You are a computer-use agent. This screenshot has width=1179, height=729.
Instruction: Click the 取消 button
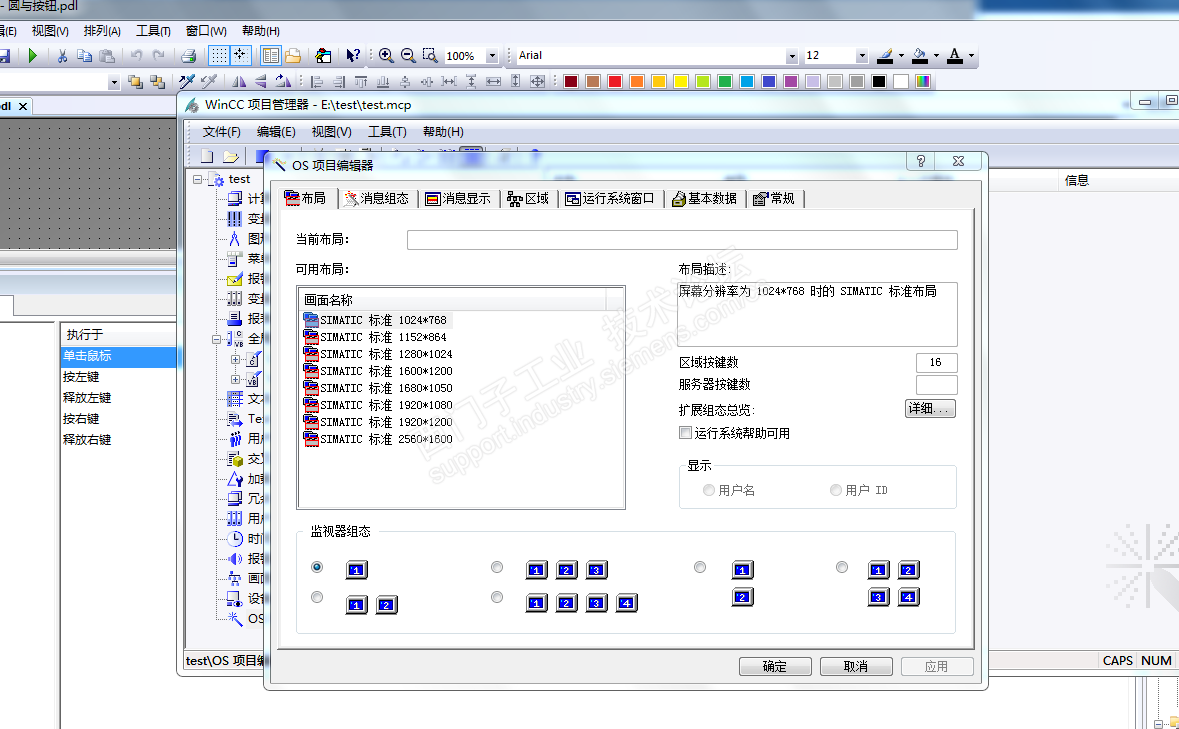click(x=856, y=667)
